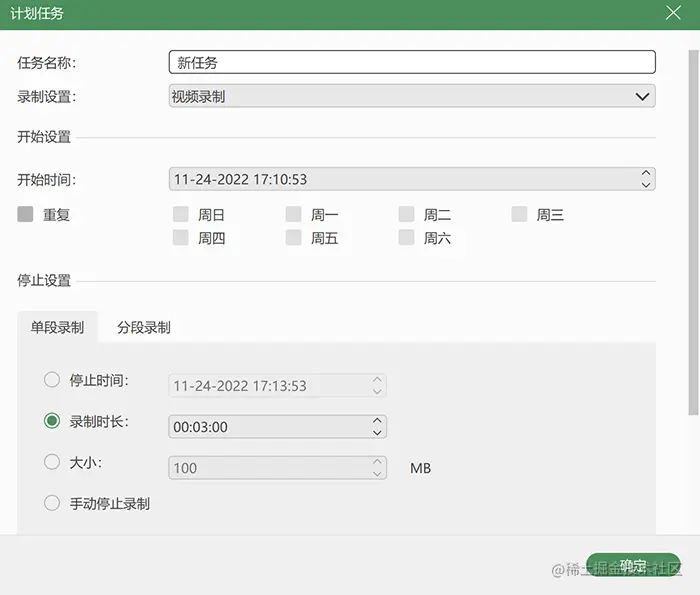
Task: Increase 大小 value with its up arrow
Action: click(377, 462)
